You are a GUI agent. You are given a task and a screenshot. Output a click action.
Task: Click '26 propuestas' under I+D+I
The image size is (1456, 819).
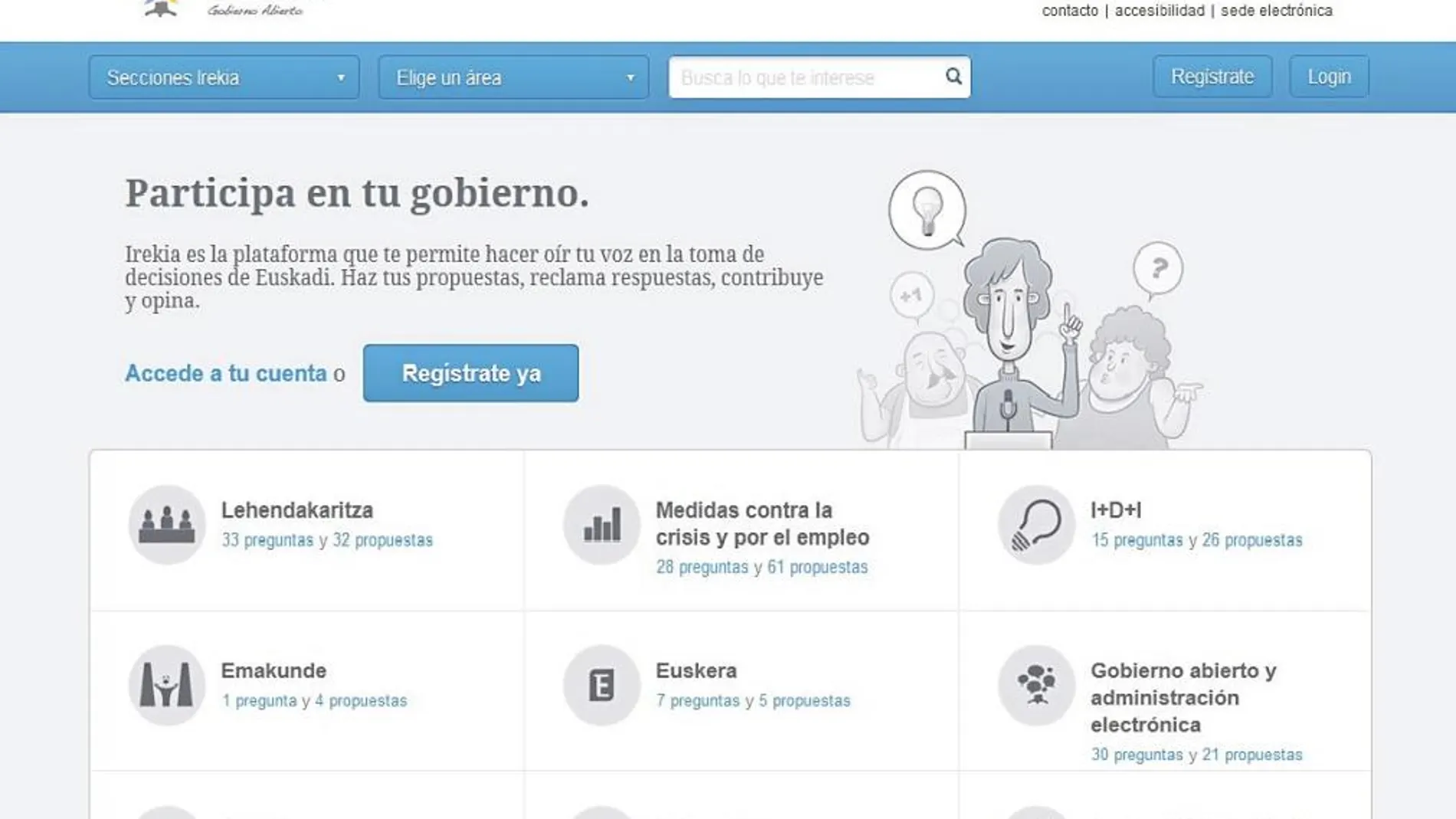click(1252, 540)
